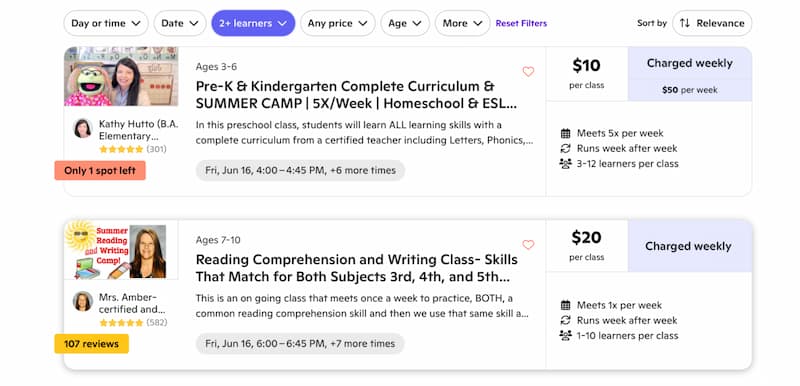This screenshot has height=386, width=800.
Task: Open the Summer Reading and Writing Camp thumbnail
Action: tap(121, 249)
